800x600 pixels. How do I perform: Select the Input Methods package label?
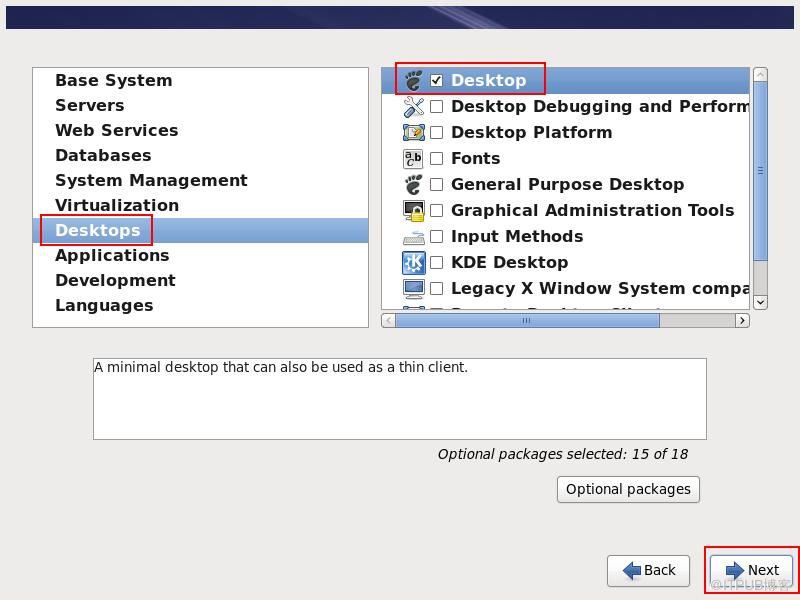[x=517, y=236]
